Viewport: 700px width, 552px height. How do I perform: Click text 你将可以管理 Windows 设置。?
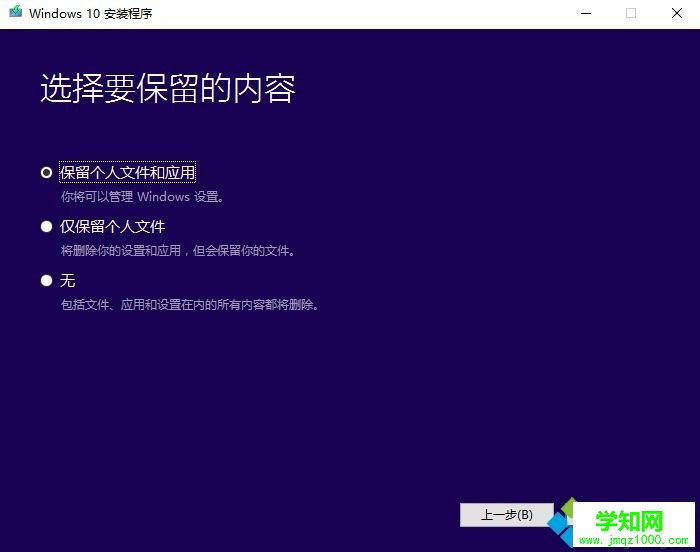pyautogui.click(x=142, y=197)
